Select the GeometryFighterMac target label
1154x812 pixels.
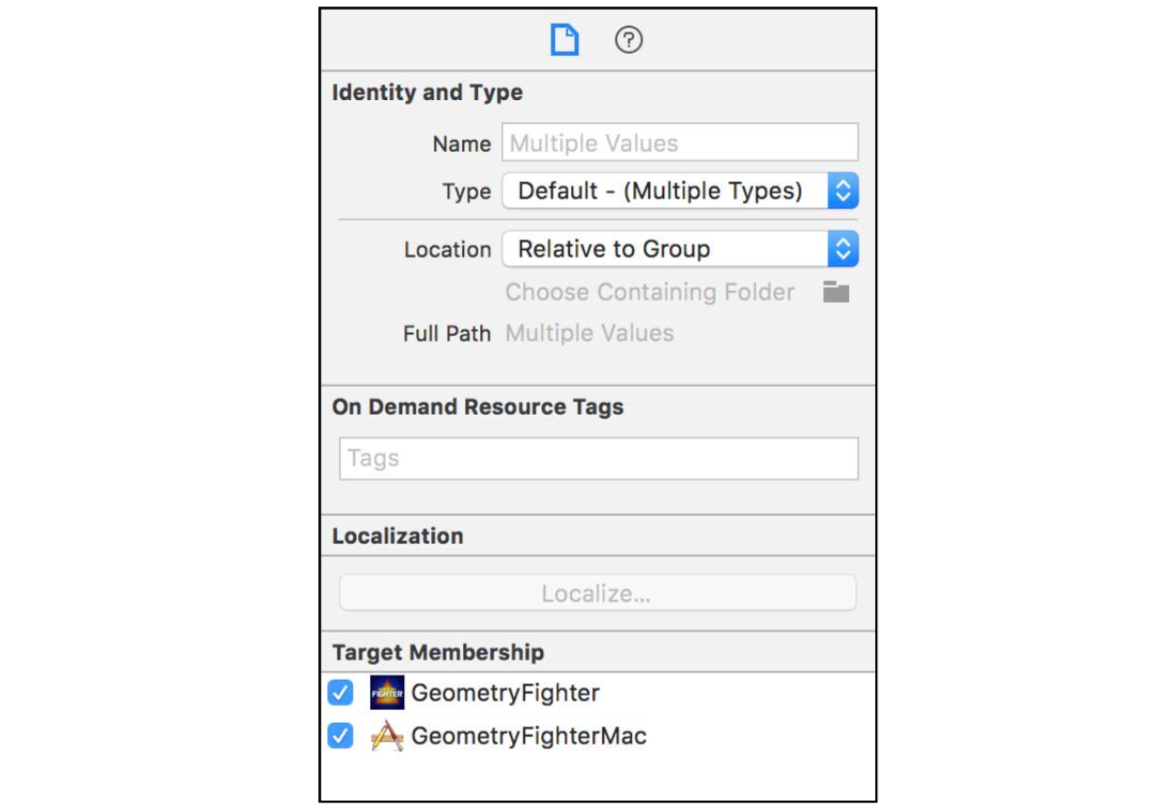pos(529,736)
